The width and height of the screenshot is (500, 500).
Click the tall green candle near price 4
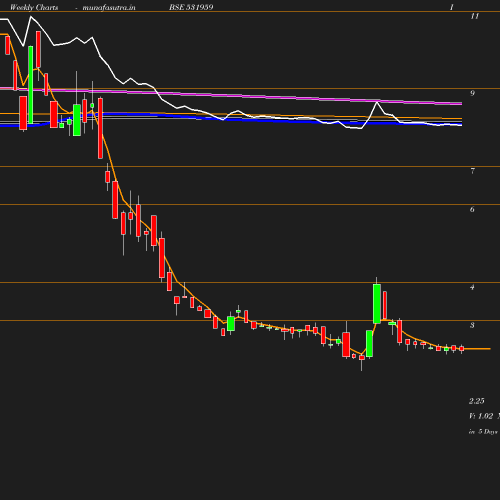pyautogui.click(x=377, y=304)
